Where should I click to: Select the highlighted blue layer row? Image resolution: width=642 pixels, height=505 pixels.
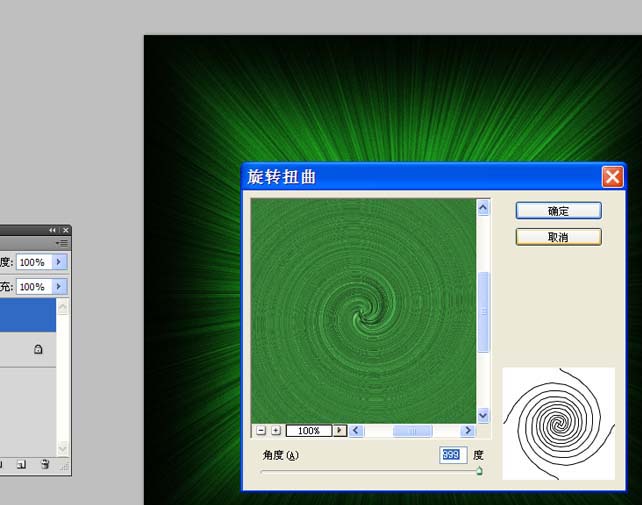tap(28, 315)
